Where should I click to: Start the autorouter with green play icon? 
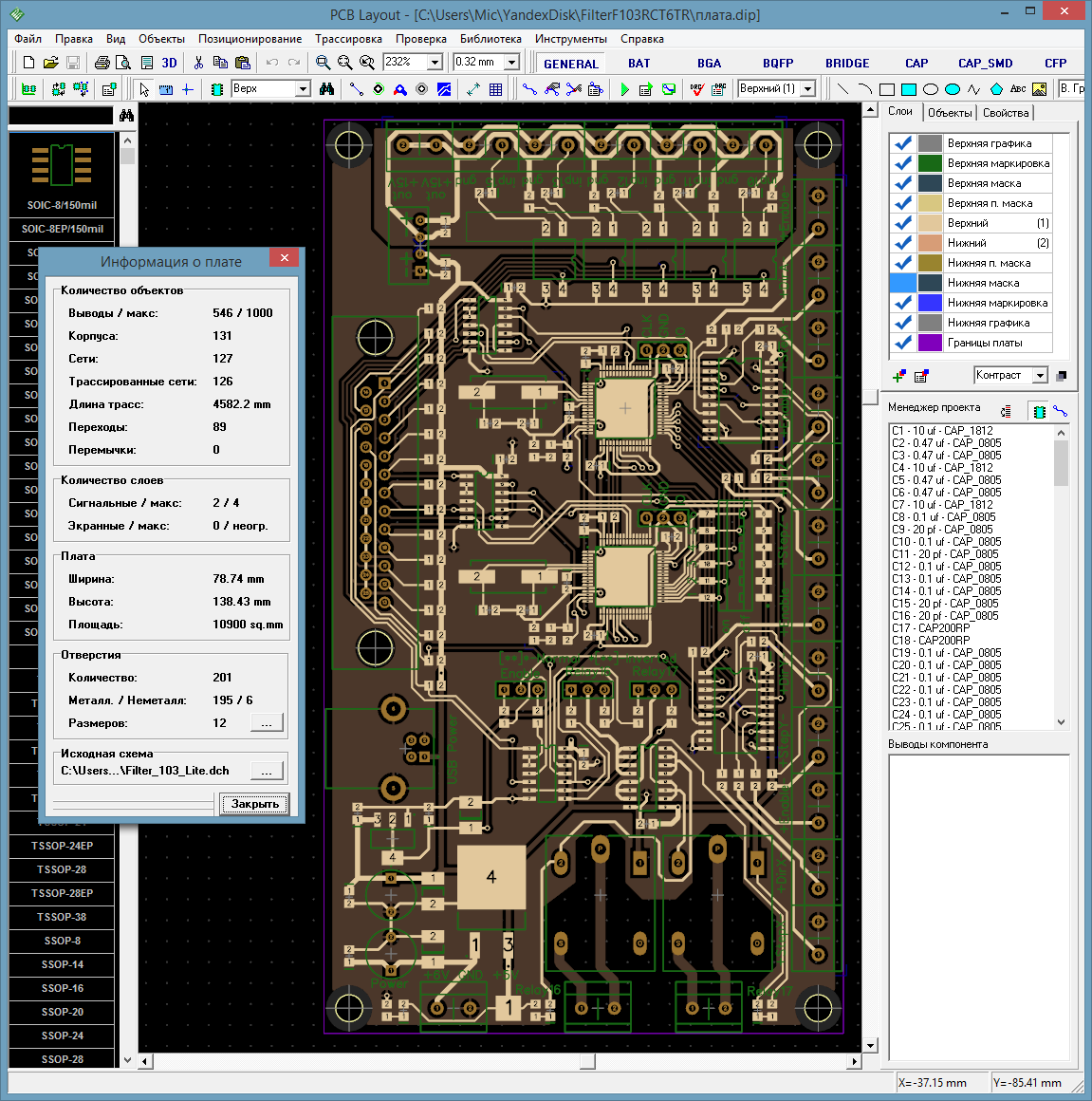pyautogui.click(x=624, y=89)
